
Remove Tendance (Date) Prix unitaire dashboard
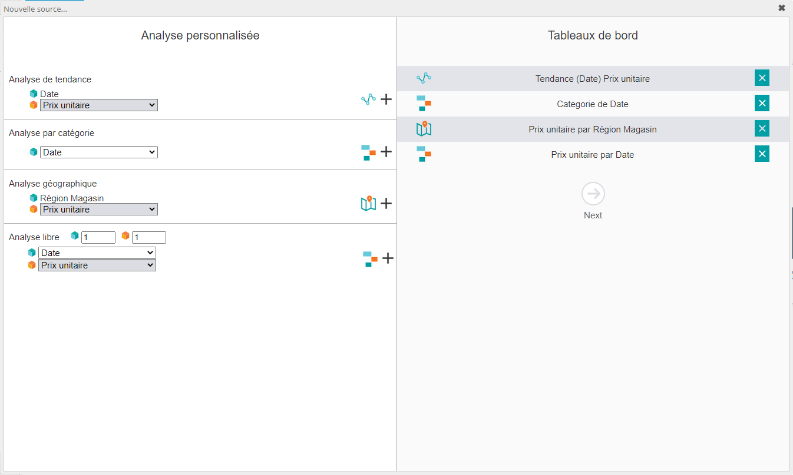762,78
